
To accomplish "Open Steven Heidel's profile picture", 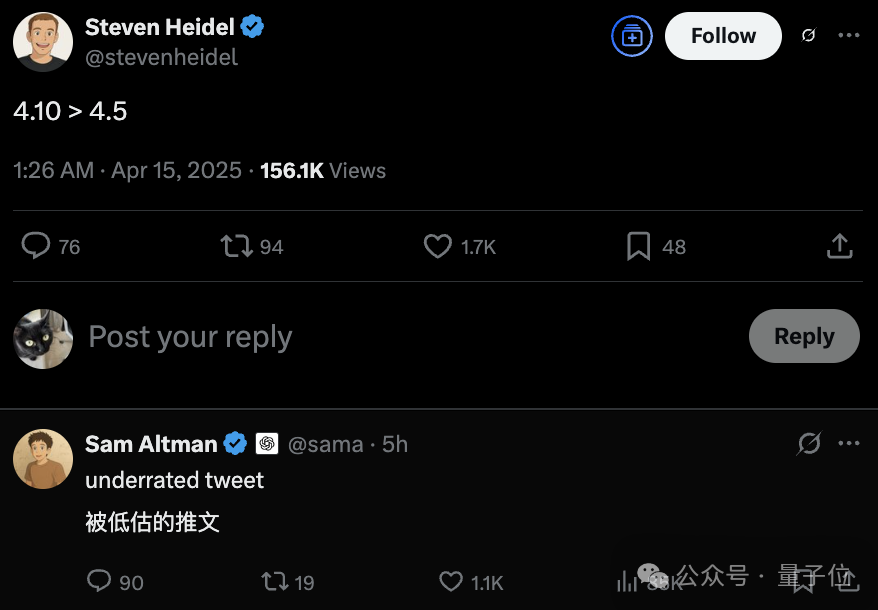I will (x=42, y=42).
